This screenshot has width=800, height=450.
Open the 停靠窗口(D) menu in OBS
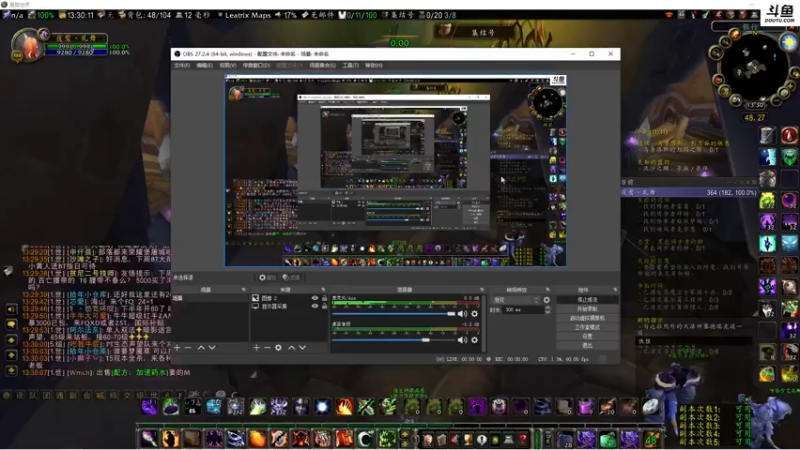coord(256,65)
